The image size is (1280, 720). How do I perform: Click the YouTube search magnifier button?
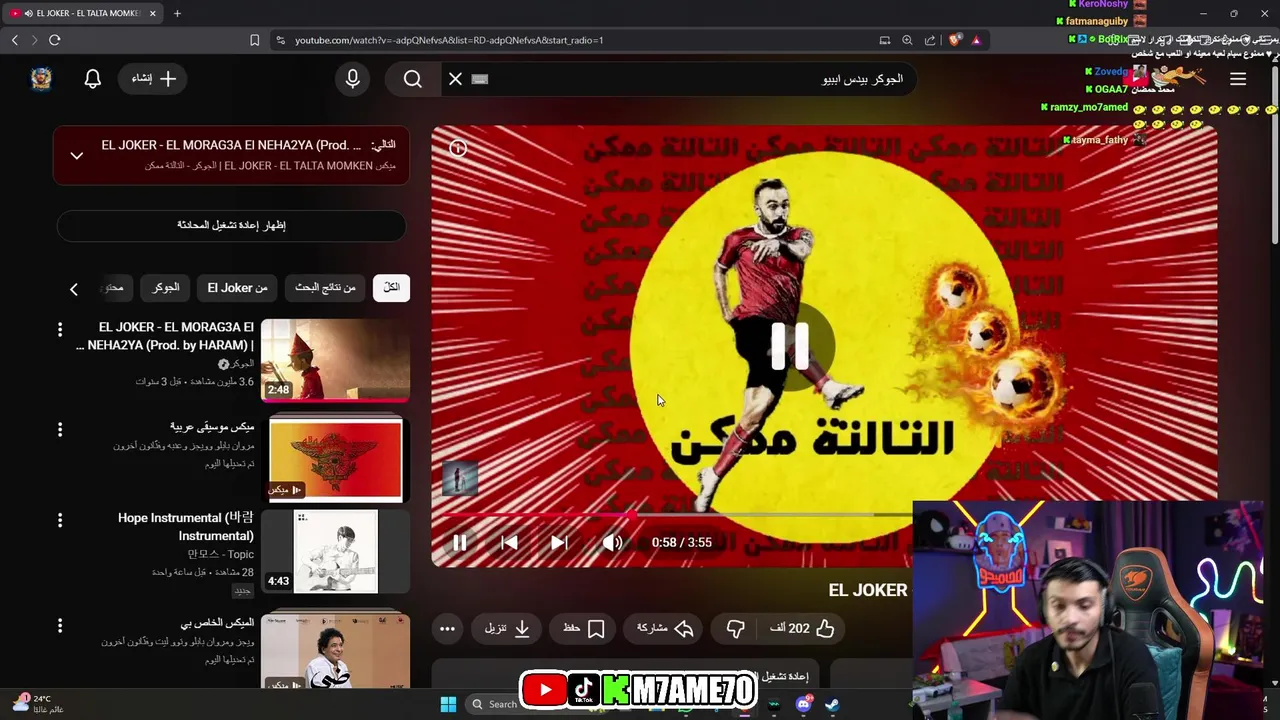(413, 79)
